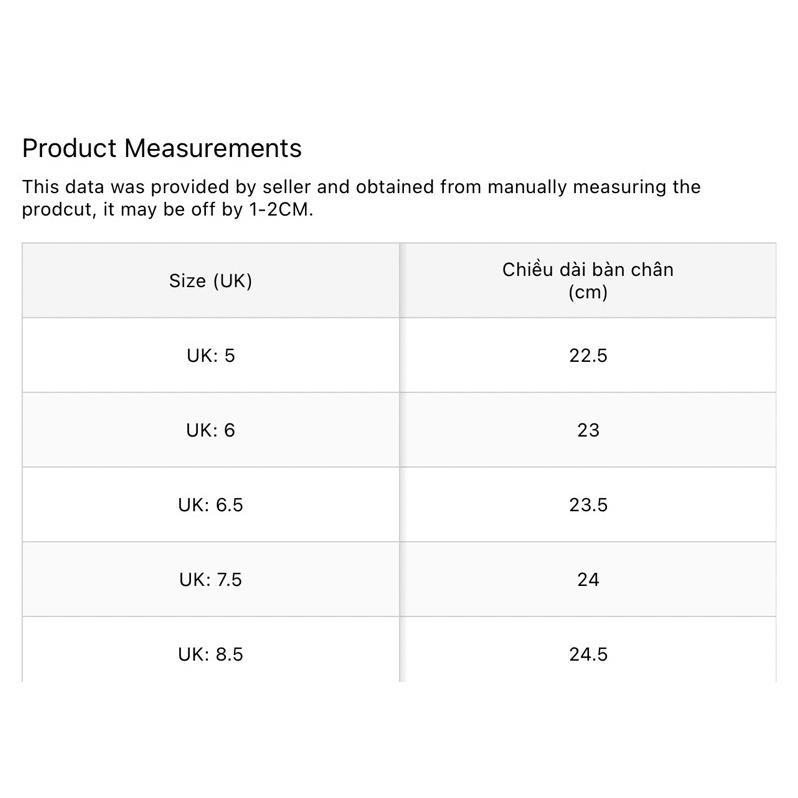The width and height of the screenshot is (798, 798).
Task: Click the word 'Measurements' in title
Action: [213, 149]
